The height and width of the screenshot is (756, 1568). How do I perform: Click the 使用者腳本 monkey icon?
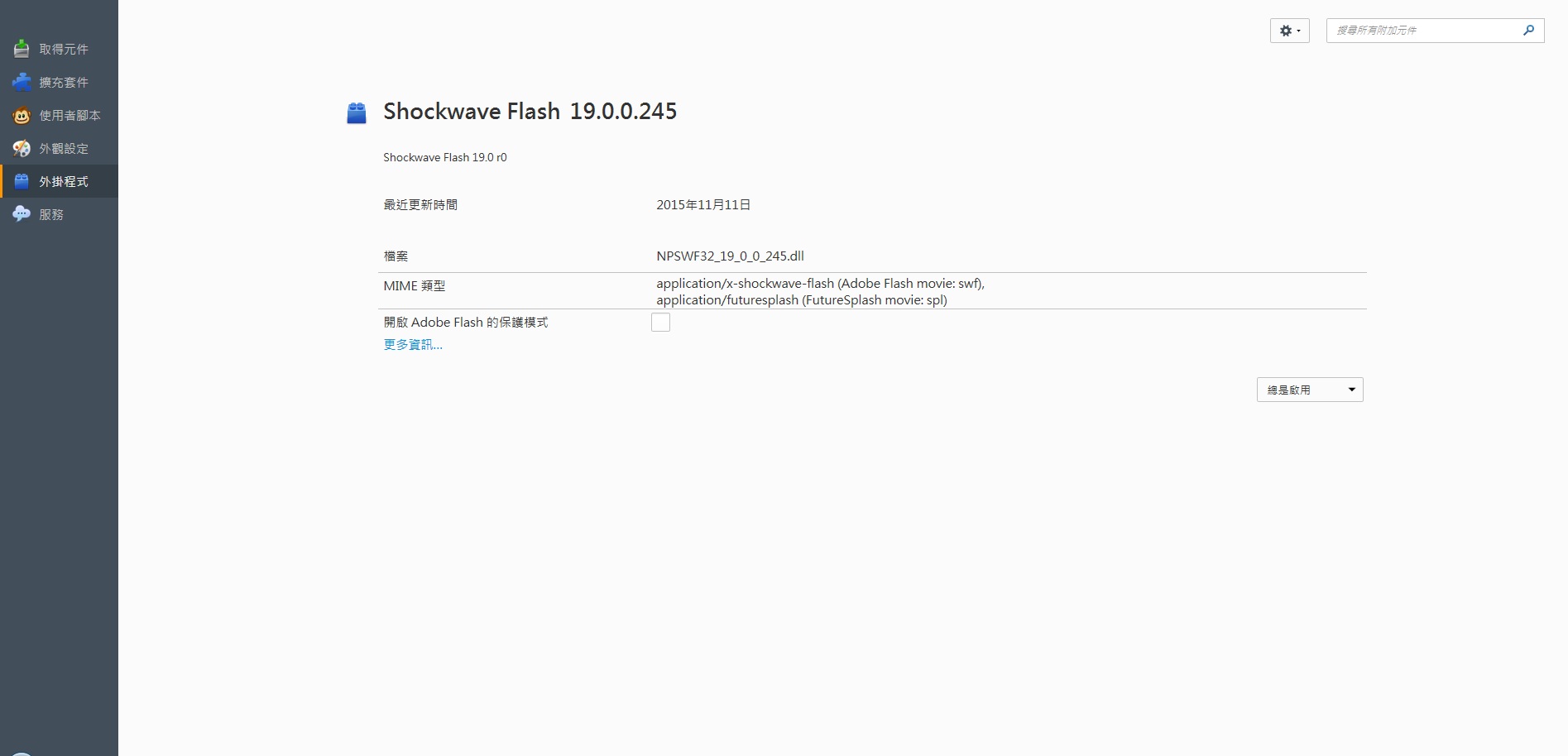pyautogui.click(x=22, y=116)
